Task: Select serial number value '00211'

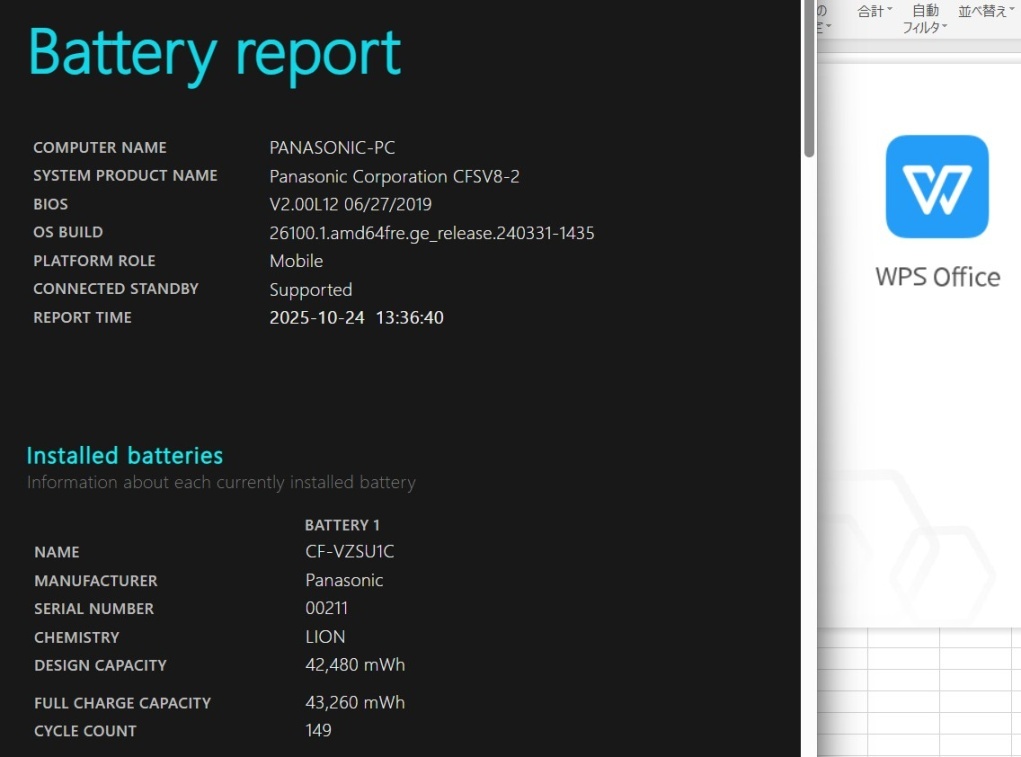Action: pos(326,609)
